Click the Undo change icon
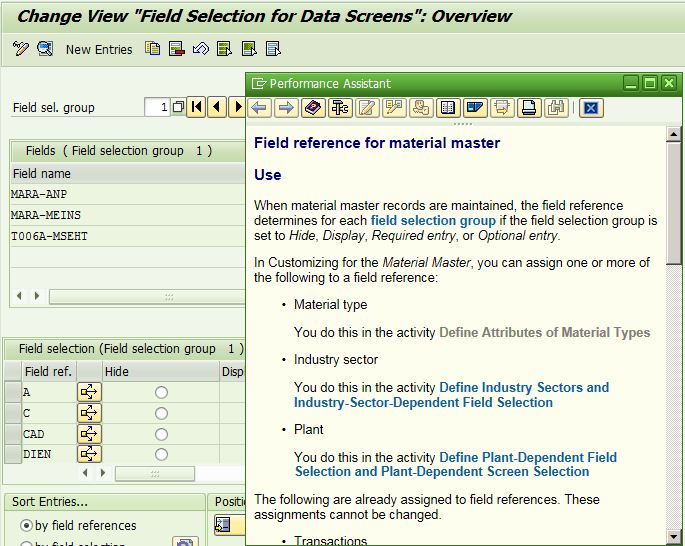This screenshot has height=546, width=685. tap(201, 48)
